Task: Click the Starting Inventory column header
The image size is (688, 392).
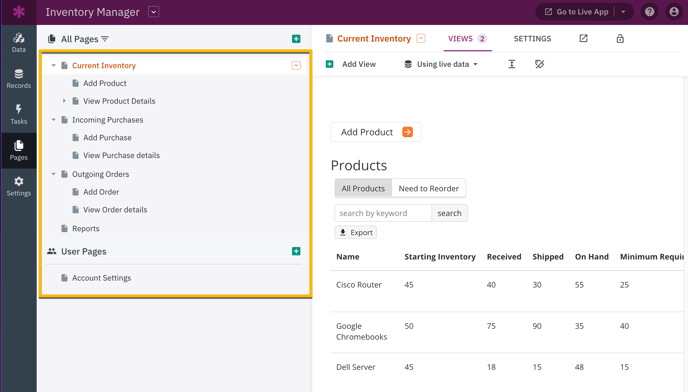Action: (x=440, y=257)
